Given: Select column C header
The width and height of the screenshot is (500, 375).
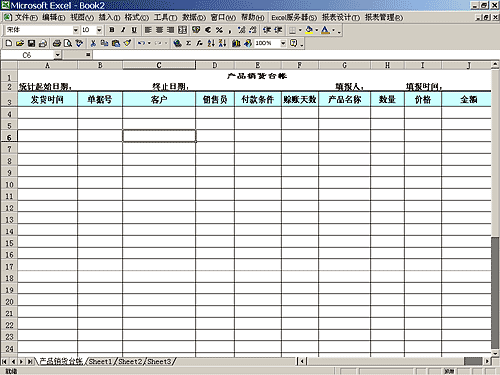Looking at the screenshot, I should point(159,65).
